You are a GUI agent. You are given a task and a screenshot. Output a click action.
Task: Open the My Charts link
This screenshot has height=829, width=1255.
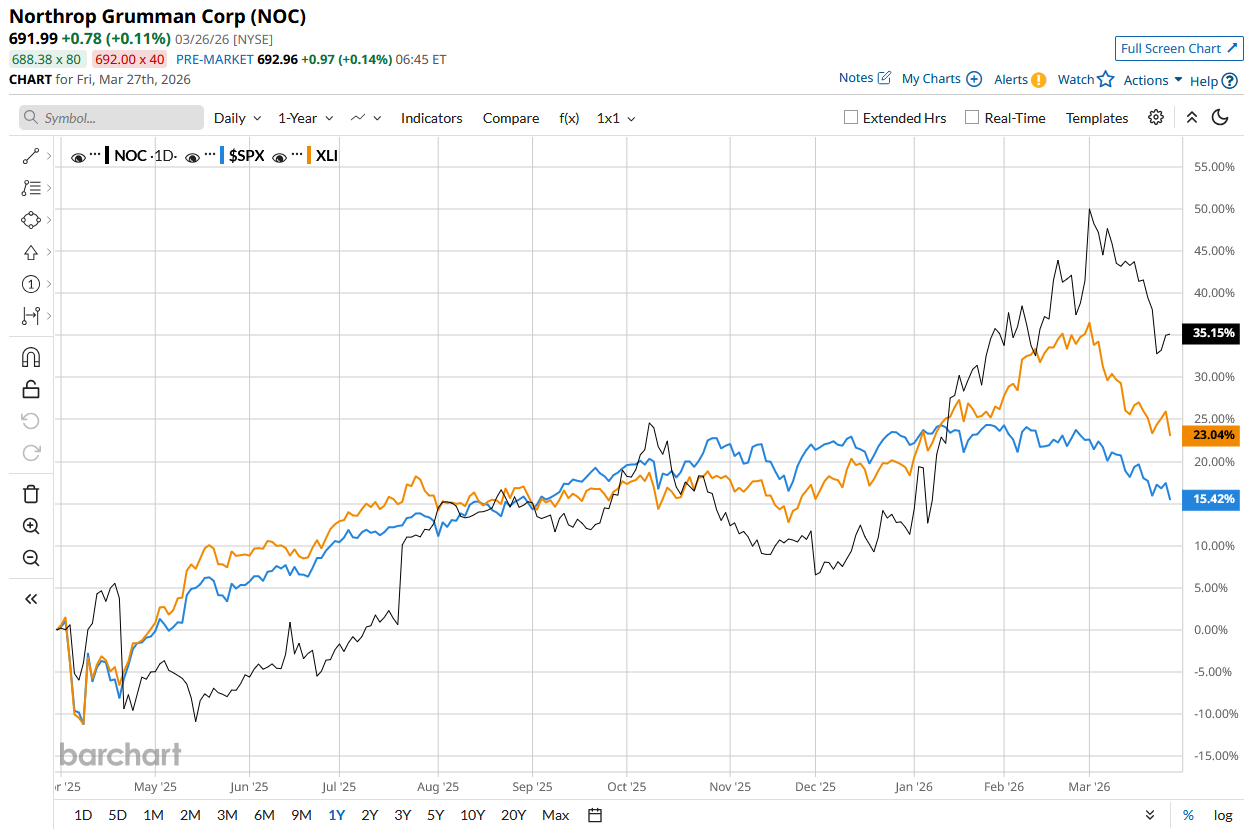[931, 78]
